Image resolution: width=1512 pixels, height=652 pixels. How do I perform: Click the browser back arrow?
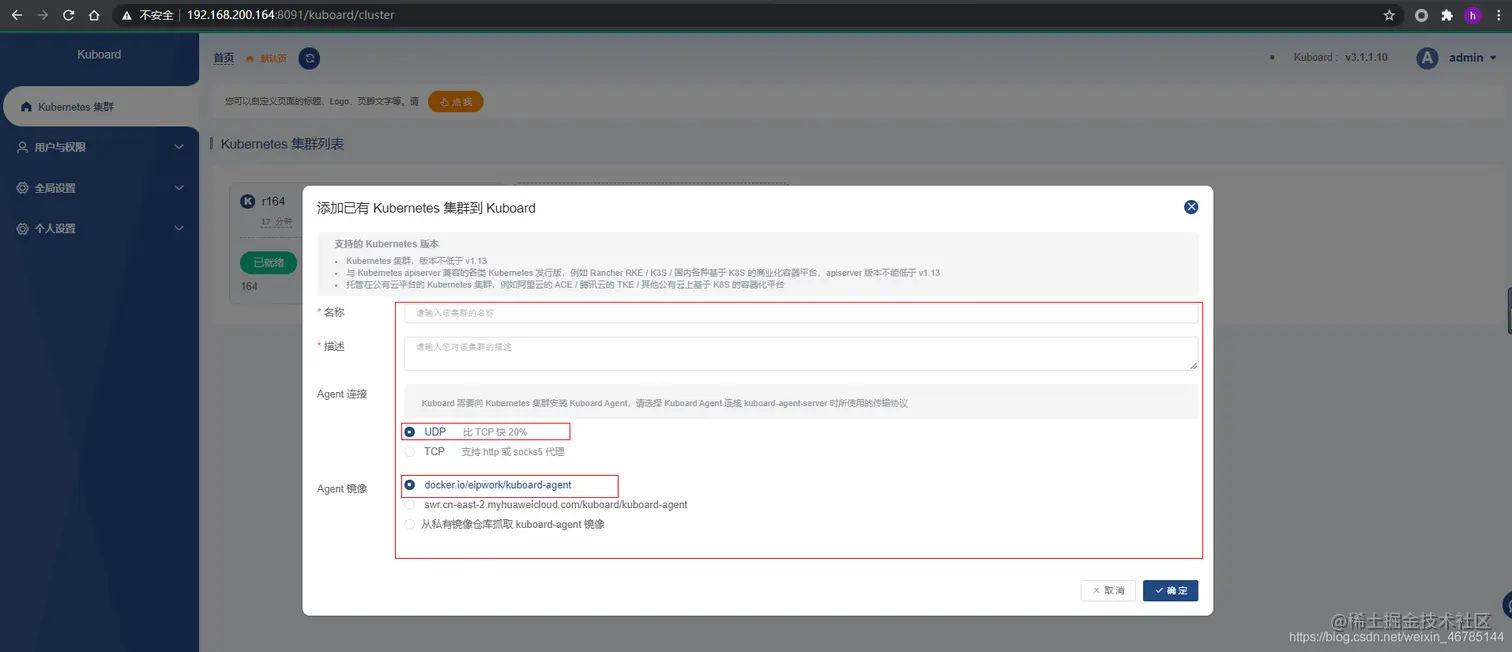coord(16,15)
